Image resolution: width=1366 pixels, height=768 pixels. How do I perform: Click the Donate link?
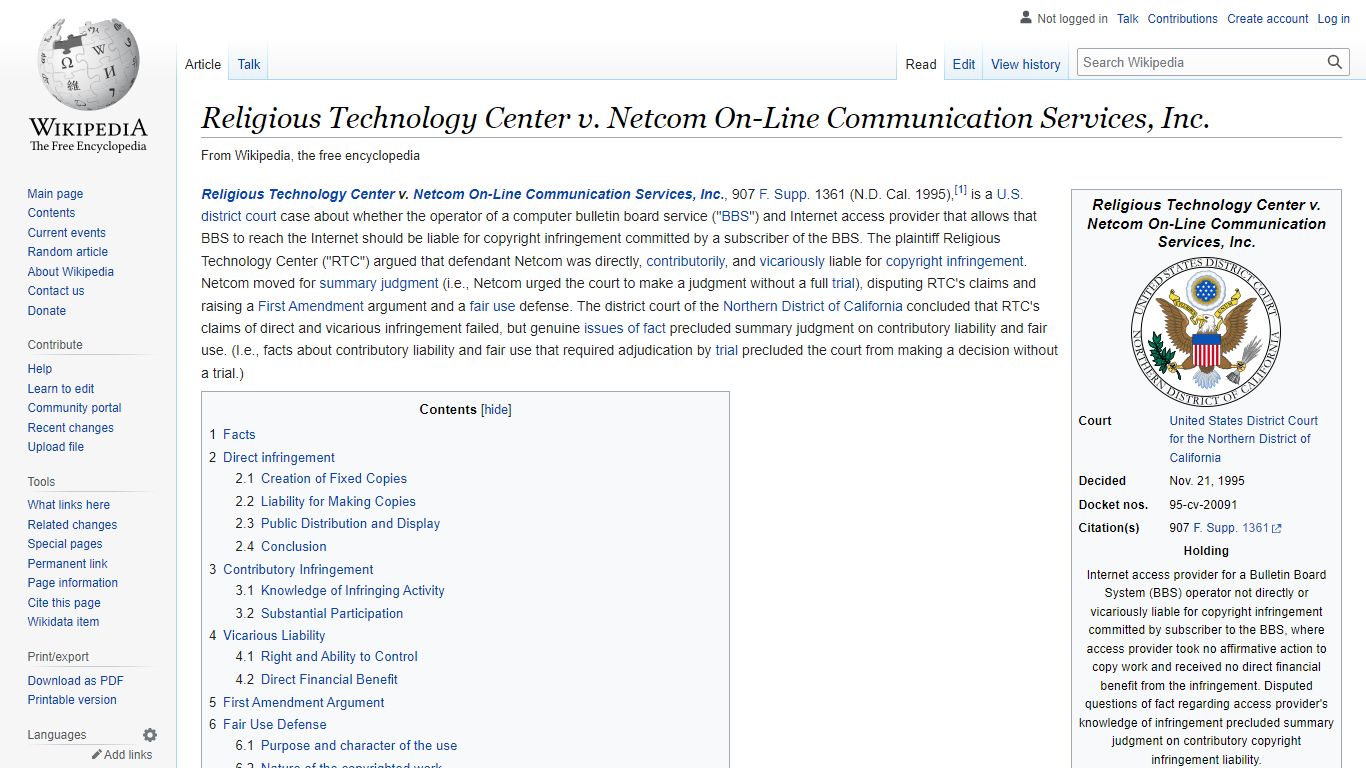point(46,311)
